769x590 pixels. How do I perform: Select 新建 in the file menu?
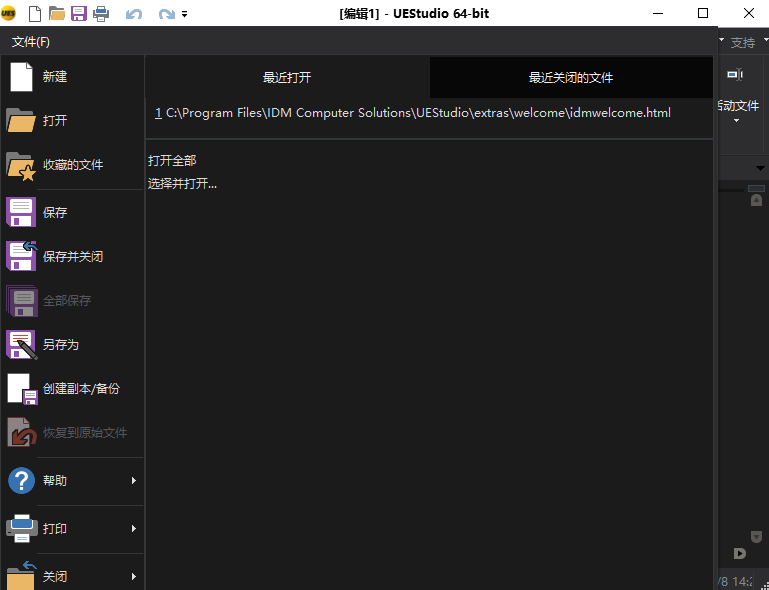point(72,77)
